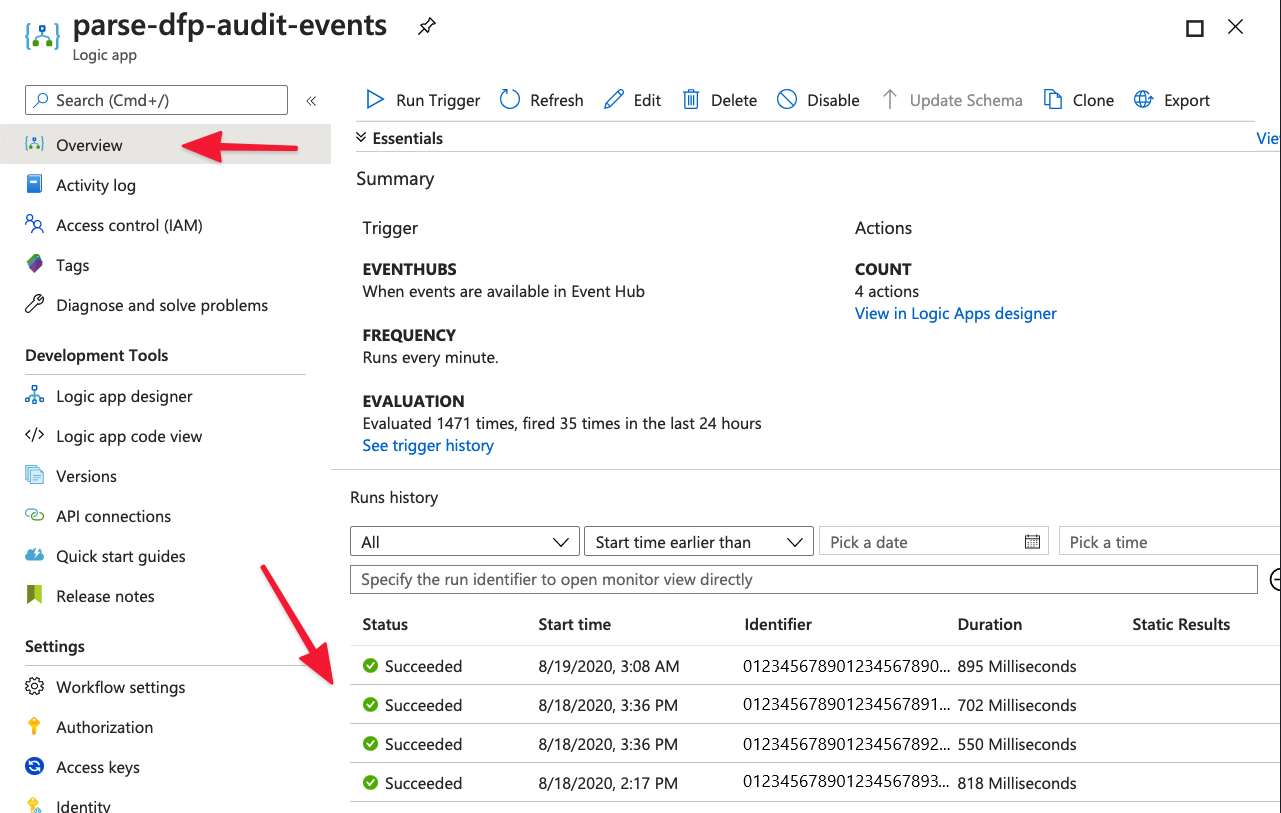Click the Release notes bookmark icon
This screenshot has height=813, width=1281.
35,595
